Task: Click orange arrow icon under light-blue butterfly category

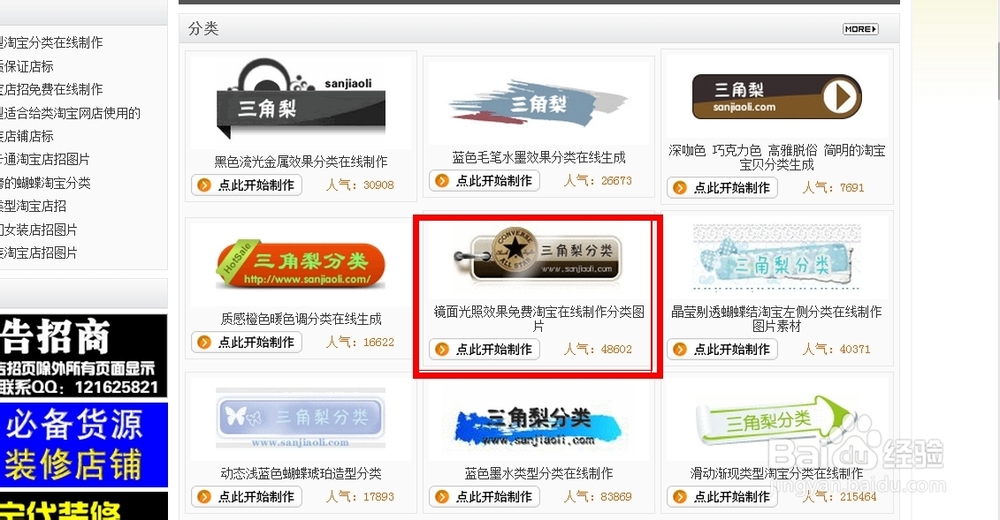Action: point(204,497)
